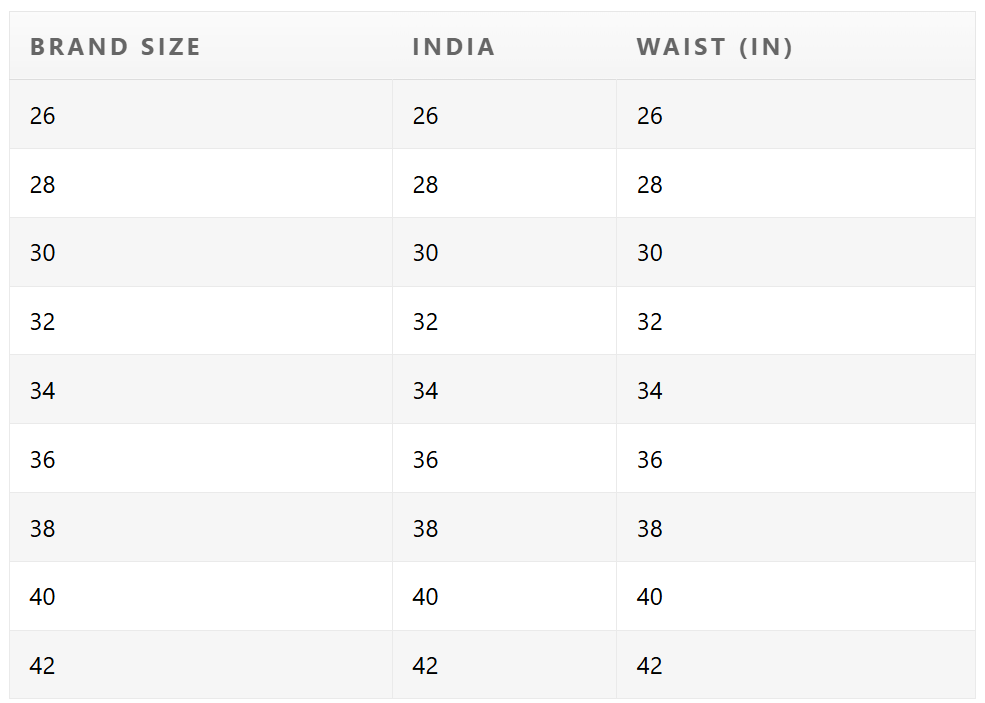Select brand size 42 cell
Screen dimensions: 985x703
pos(201,665)
